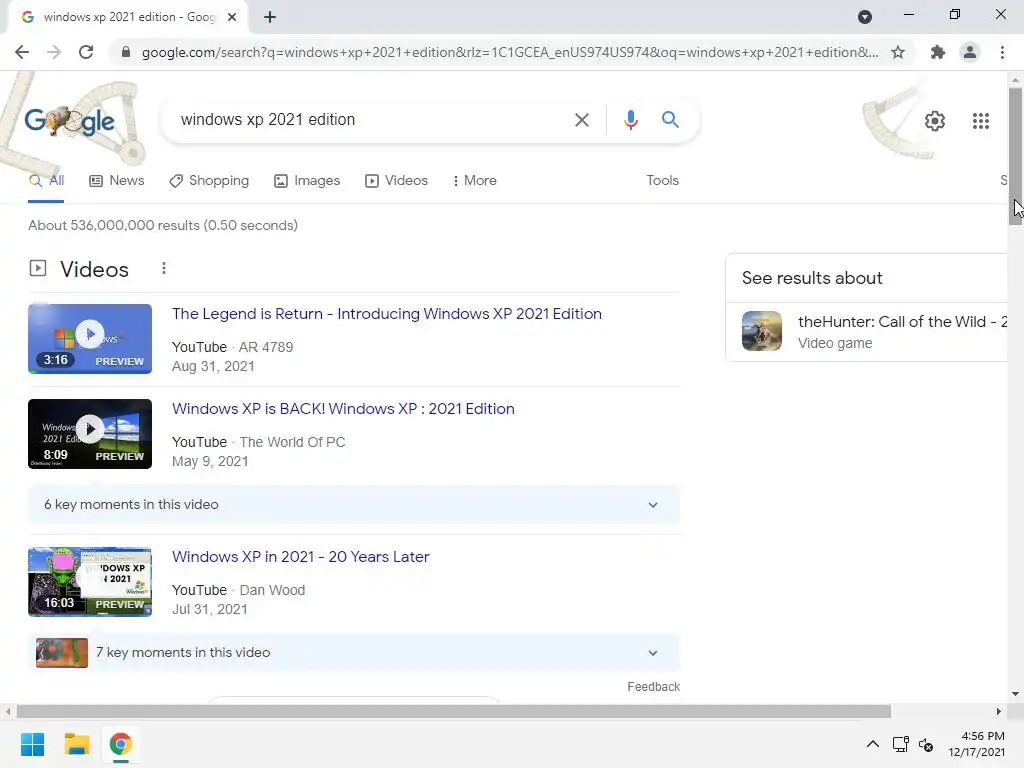Open Google search settings gear
1024x768 pixels.
coord(935,121)
